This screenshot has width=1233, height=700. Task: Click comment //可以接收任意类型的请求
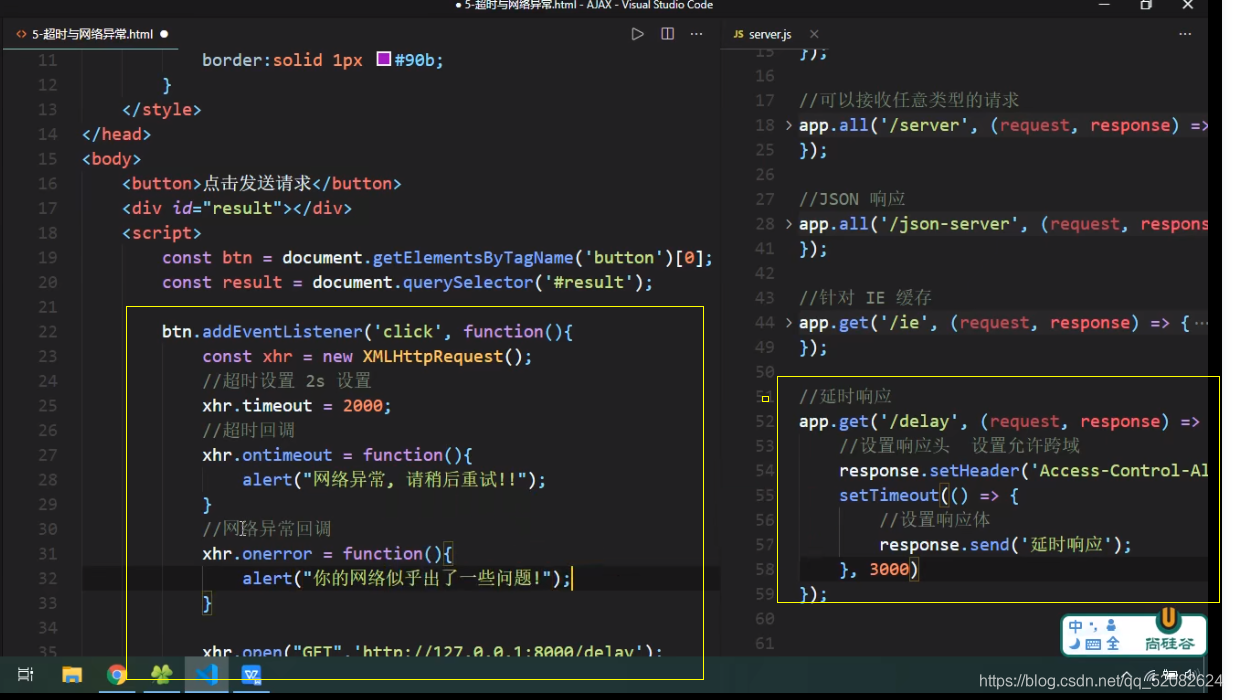point(909,100)
